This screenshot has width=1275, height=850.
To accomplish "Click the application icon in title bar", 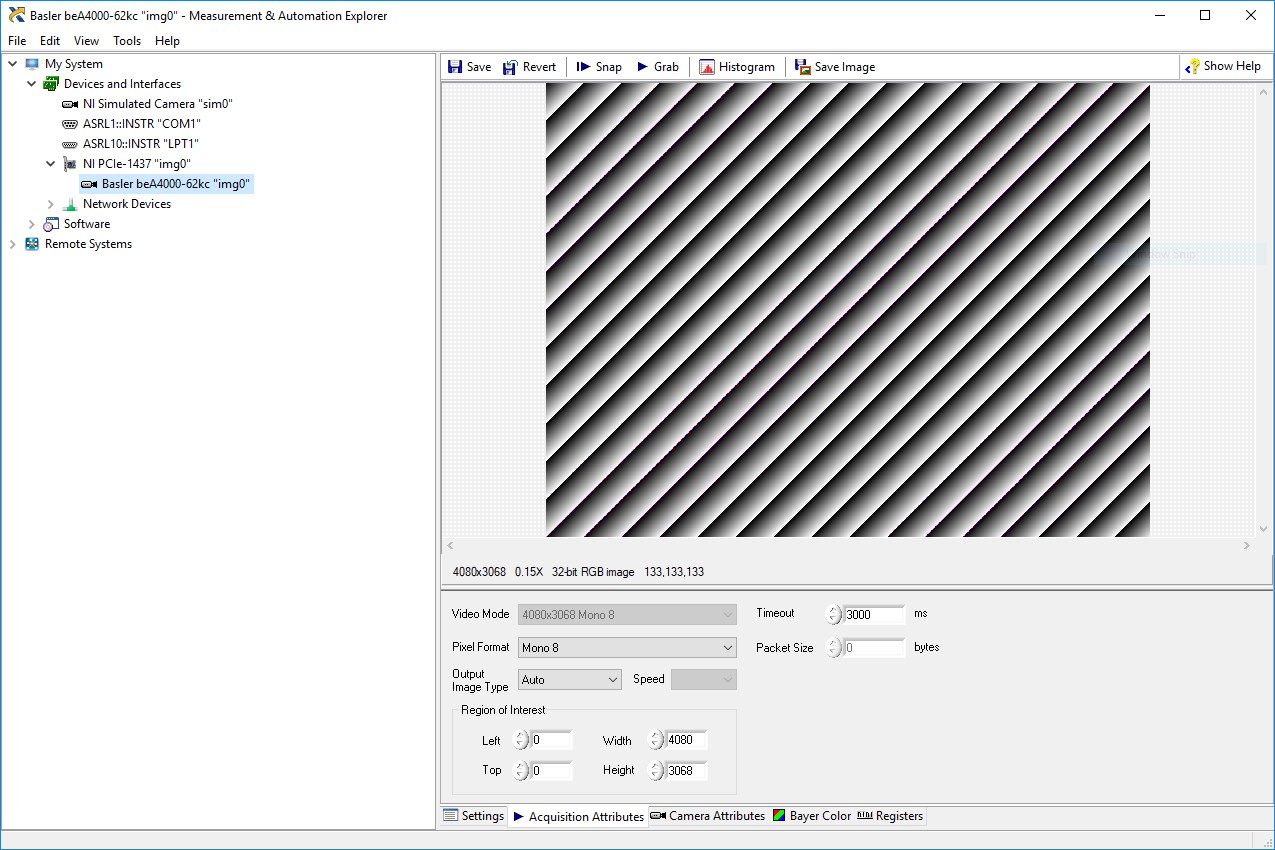I will click(16, 15).
